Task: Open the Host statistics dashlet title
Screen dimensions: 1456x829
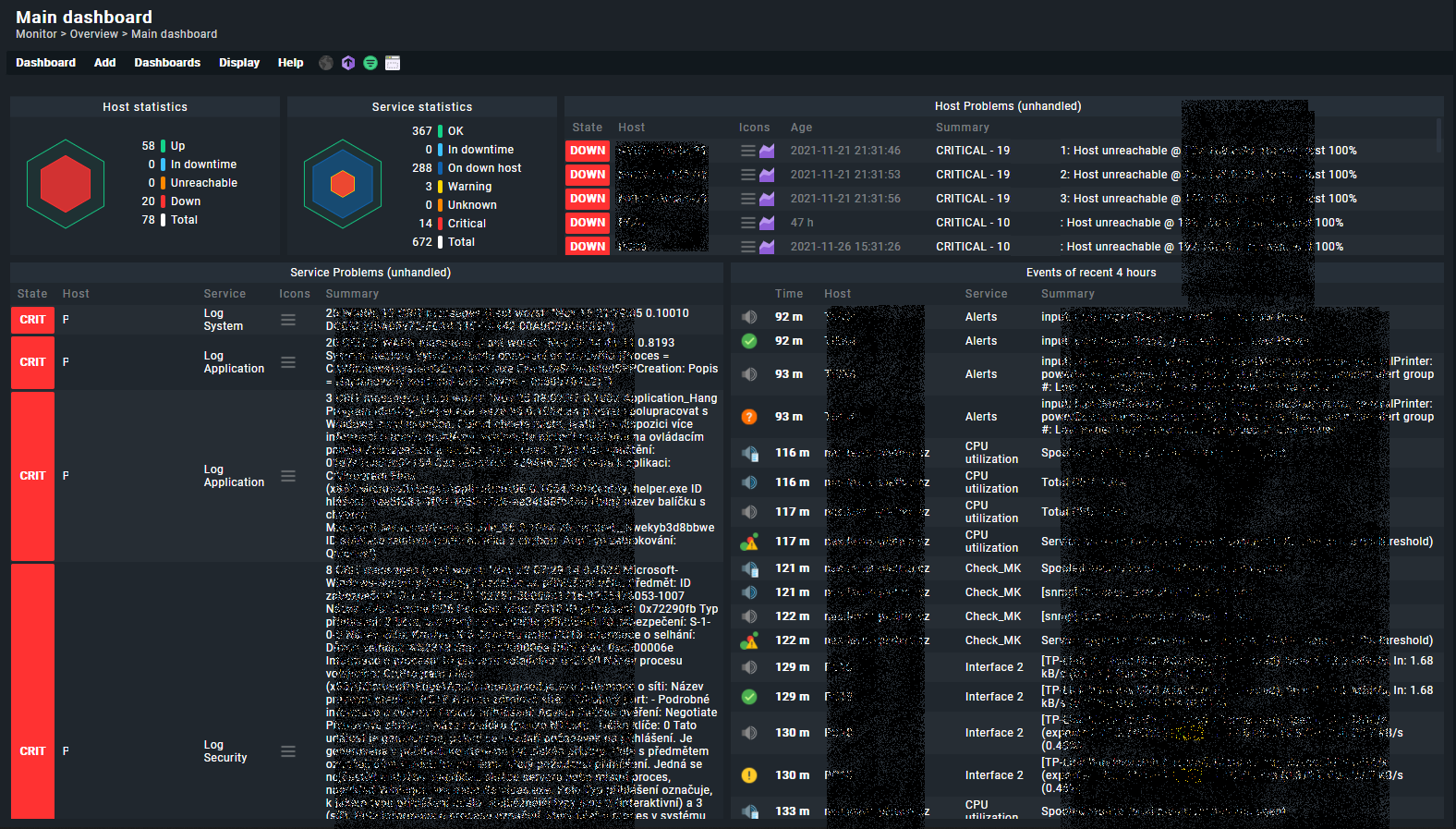Action: 145,107
